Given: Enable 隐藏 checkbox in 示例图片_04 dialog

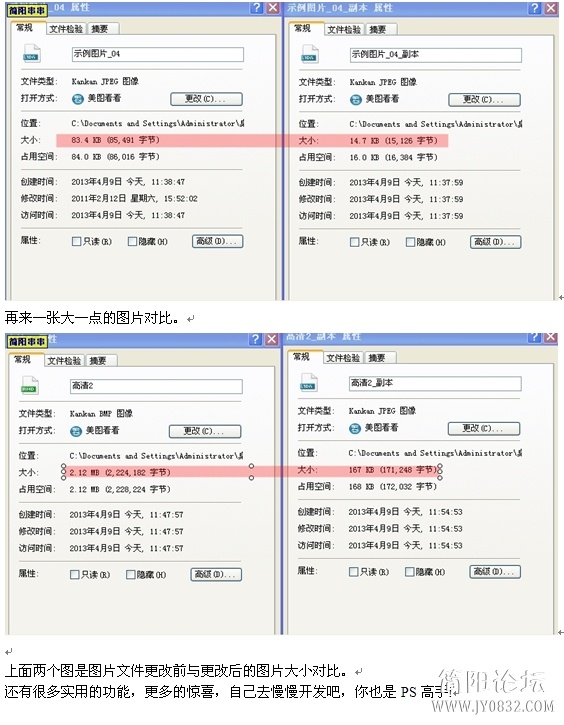Looking at the screenshot, I should tap(132, 241).
